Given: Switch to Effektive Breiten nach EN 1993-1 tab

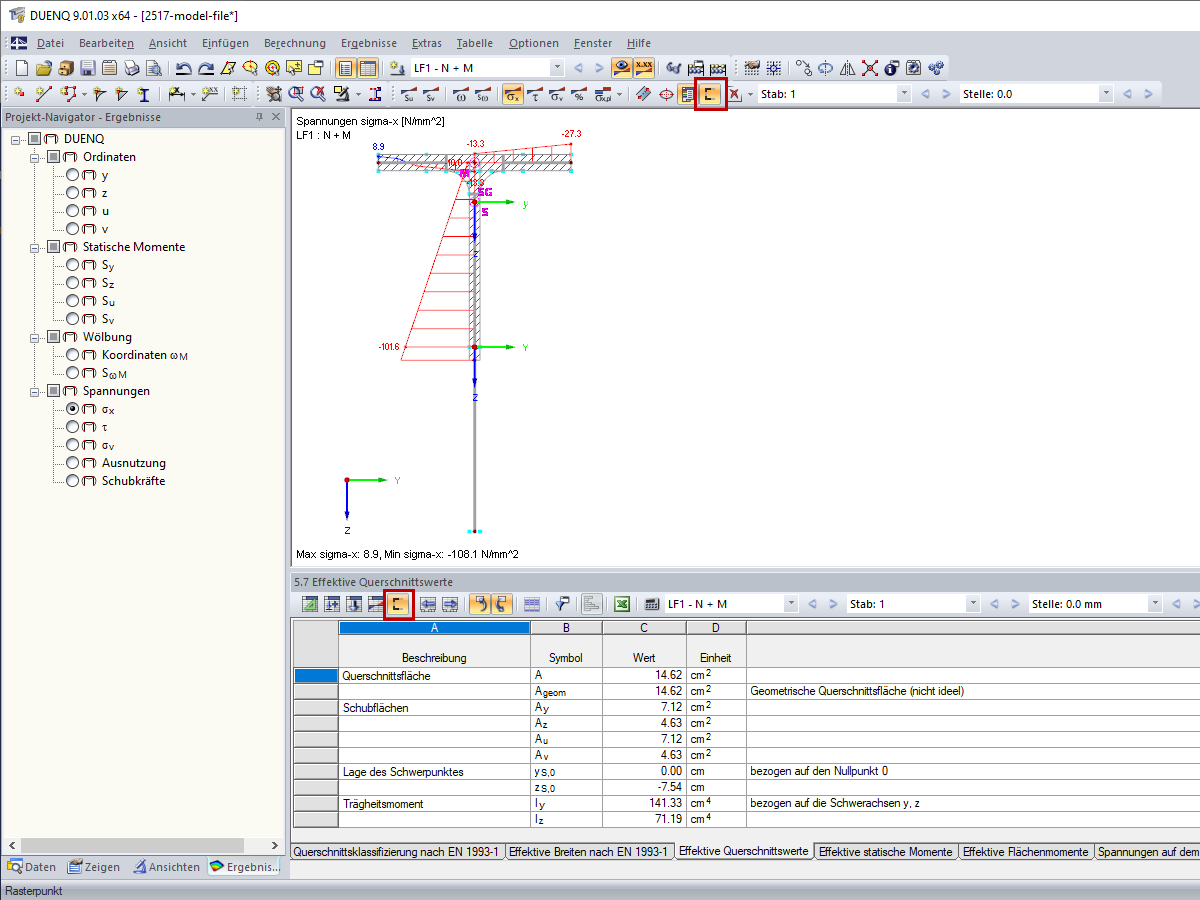Looking at the screenshot, I should click(x=588, y=852).
